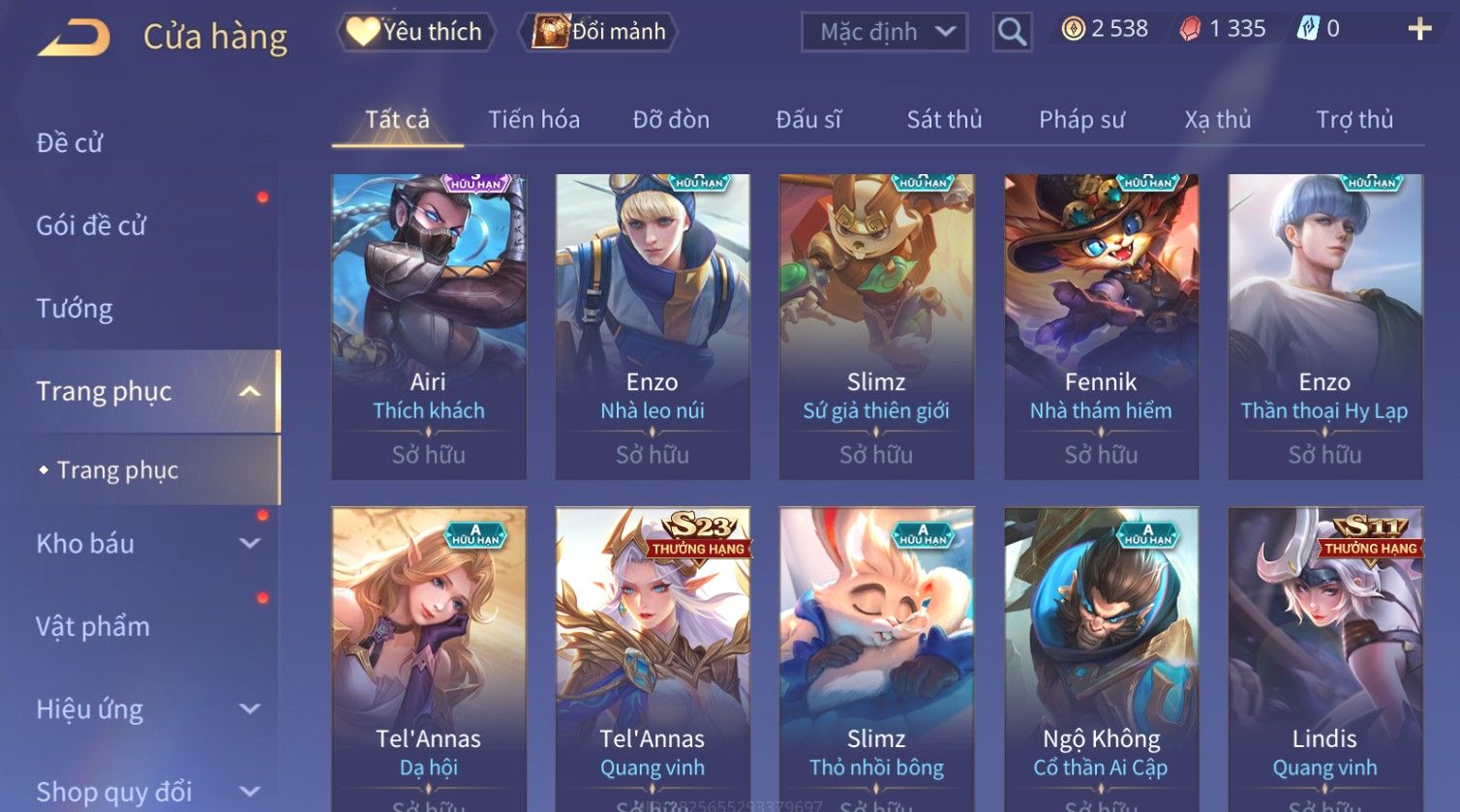Open Gói đề cử in sidebar

(91, 226)
